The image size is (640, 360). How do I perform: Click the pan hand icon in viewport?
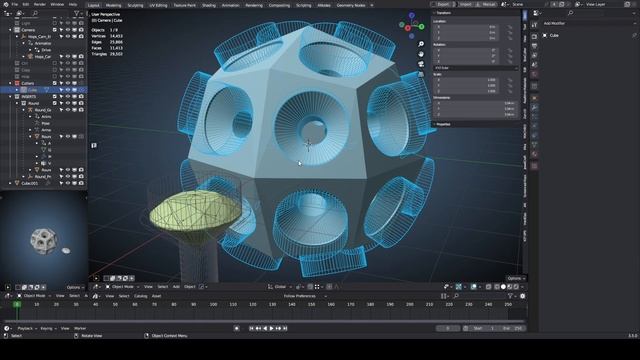click(x=421, y=54)
